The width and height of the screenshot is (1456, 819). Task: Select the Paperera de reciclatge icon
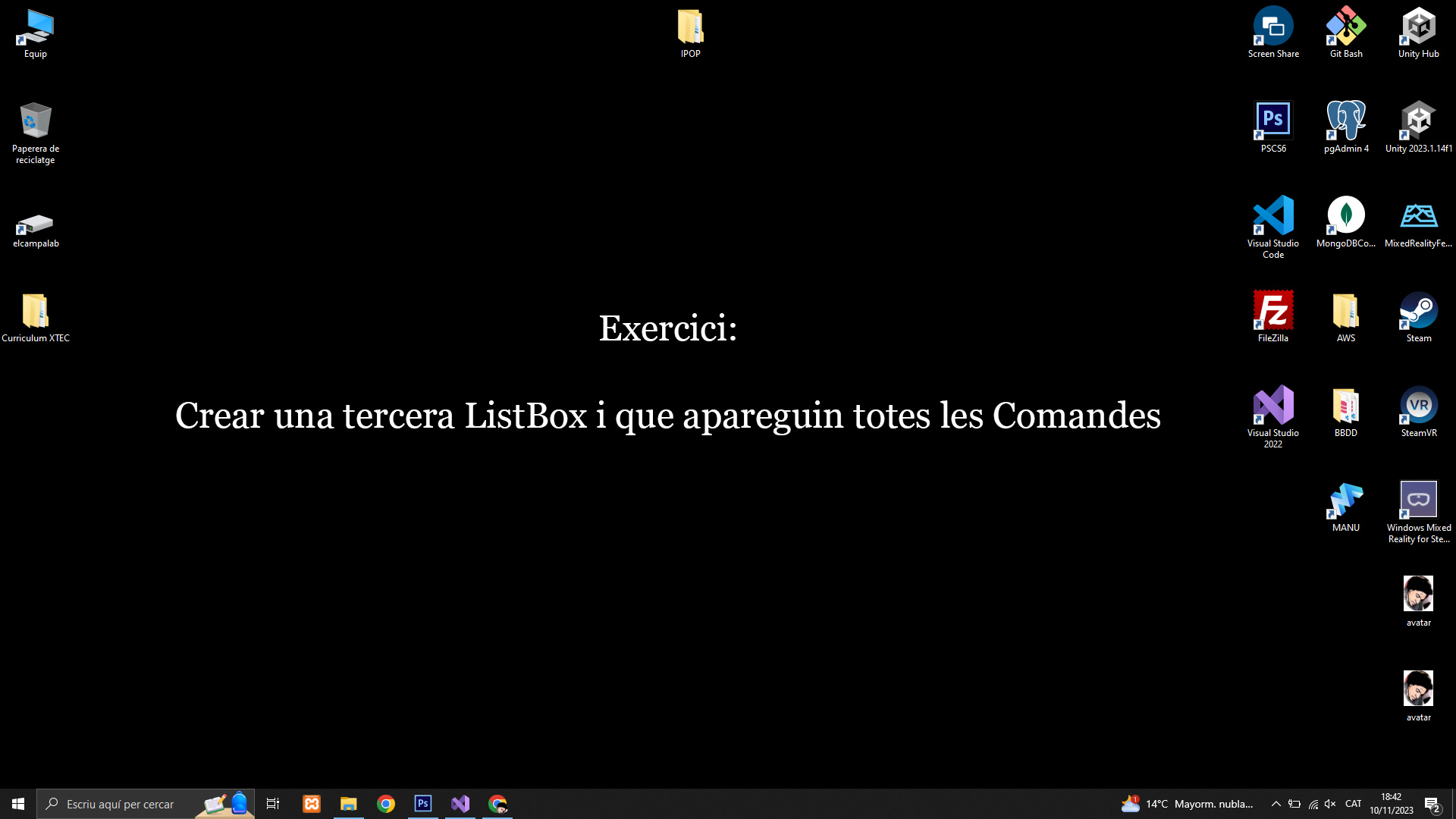[x=36, y=121]
